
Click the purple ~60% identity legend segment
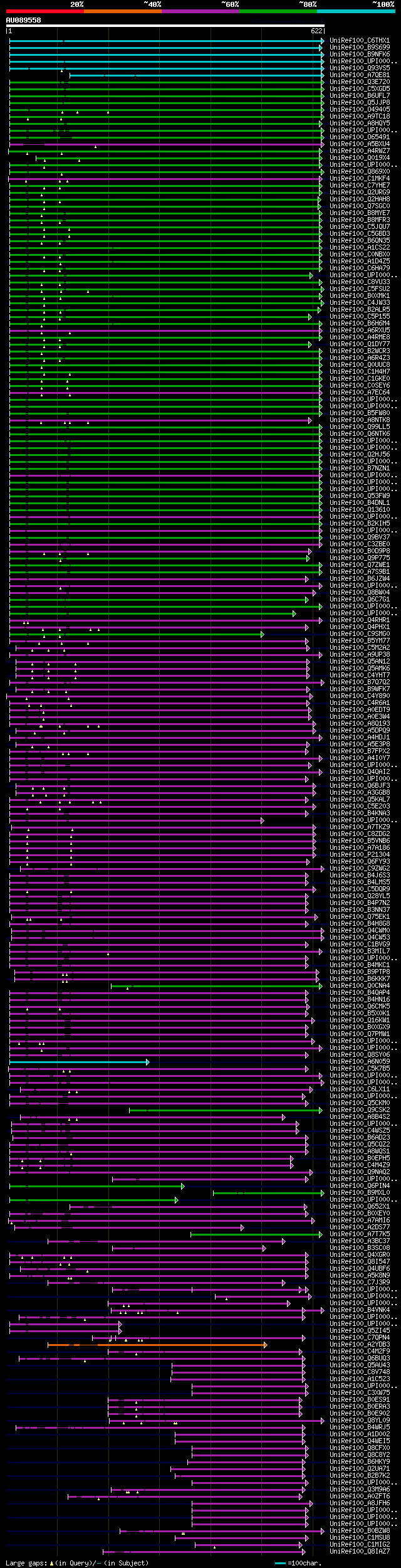coord(200,11)
